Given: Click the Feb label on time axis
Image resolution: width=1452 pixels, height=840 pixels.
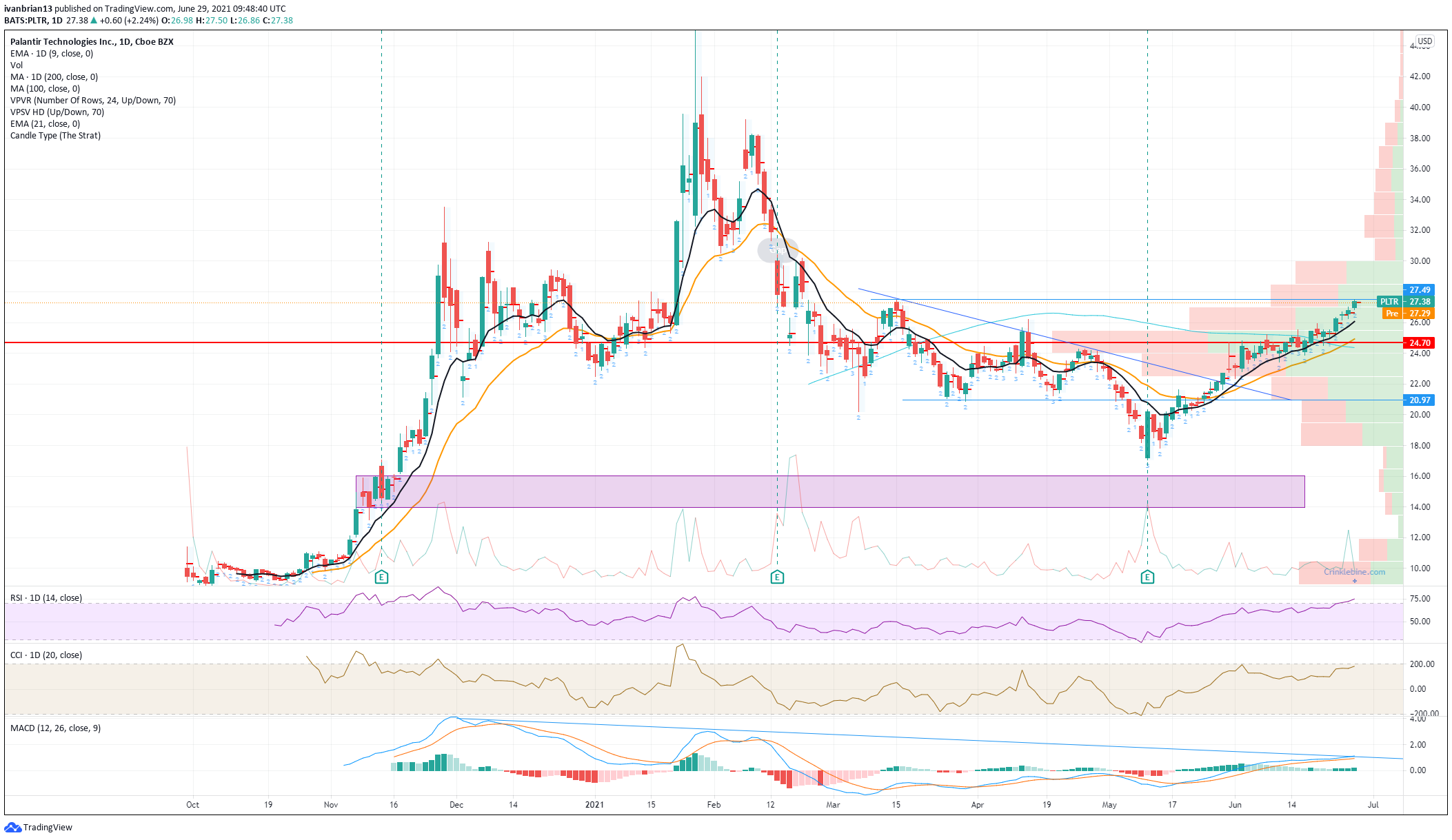Looking at the screenshot, I should 714,804.
